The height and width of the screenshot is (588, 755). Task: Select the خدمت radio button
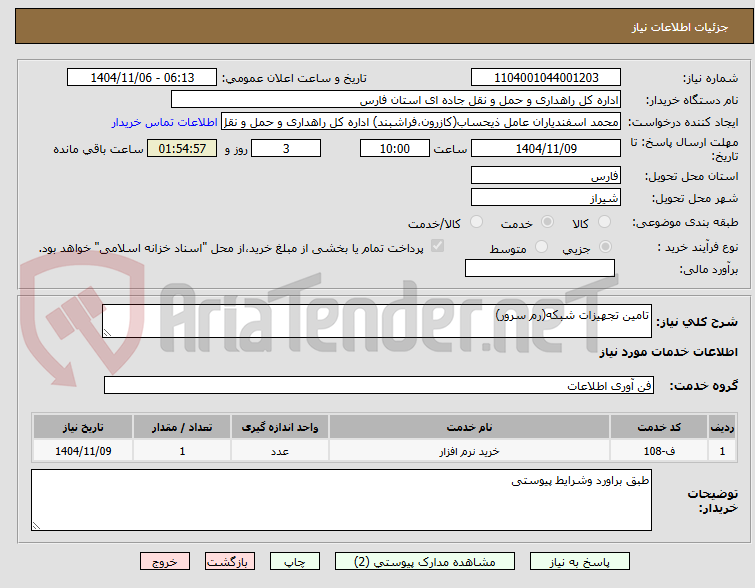[547, 222]
